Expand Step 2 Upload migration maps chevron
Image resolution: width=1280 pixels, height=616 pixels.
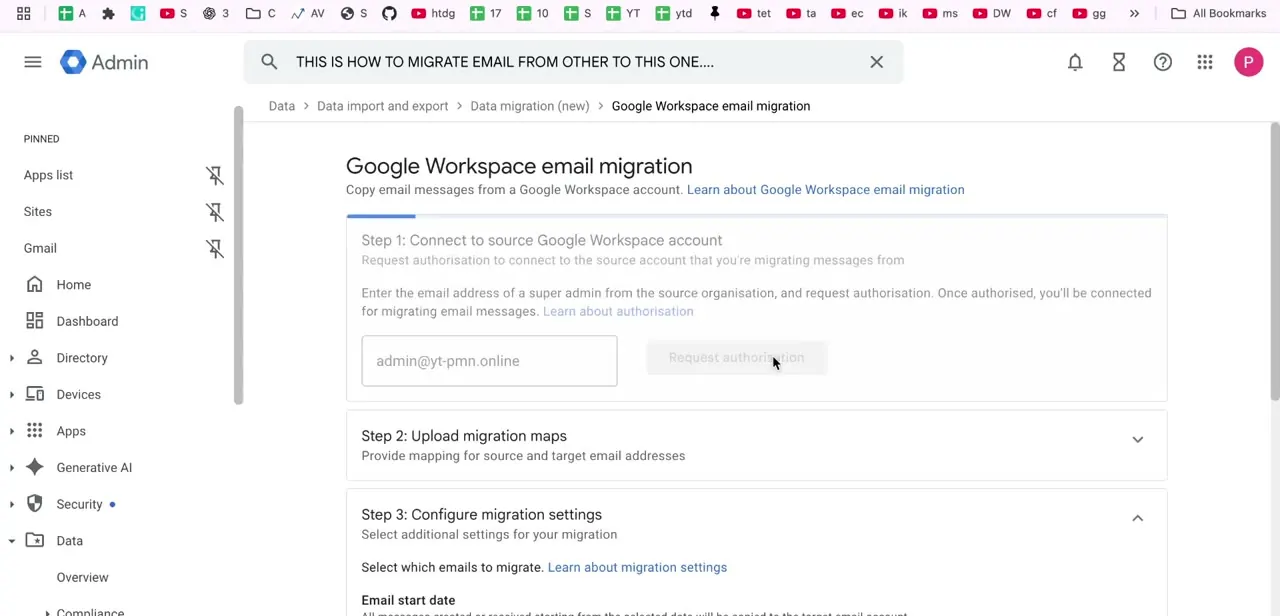pyautogui.click(x=1137, y=440)
